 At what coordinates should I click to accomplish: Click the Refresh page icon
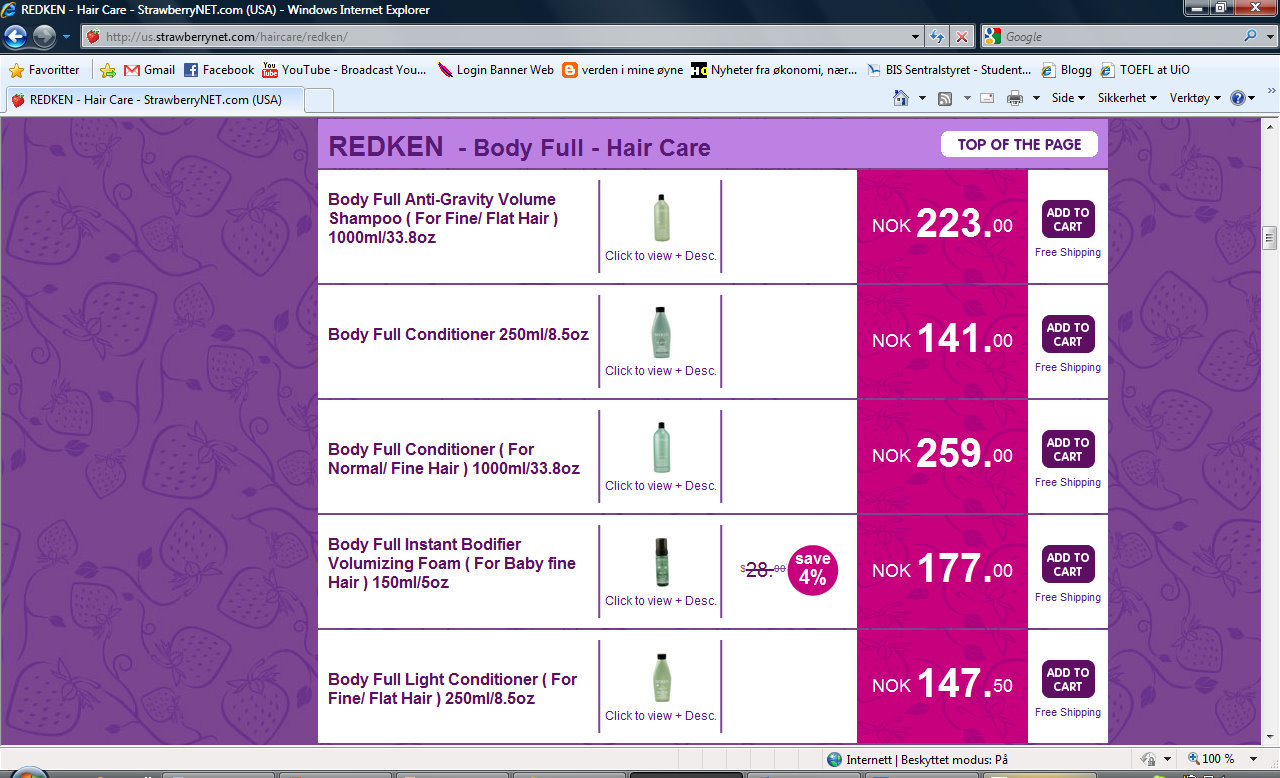937,37
